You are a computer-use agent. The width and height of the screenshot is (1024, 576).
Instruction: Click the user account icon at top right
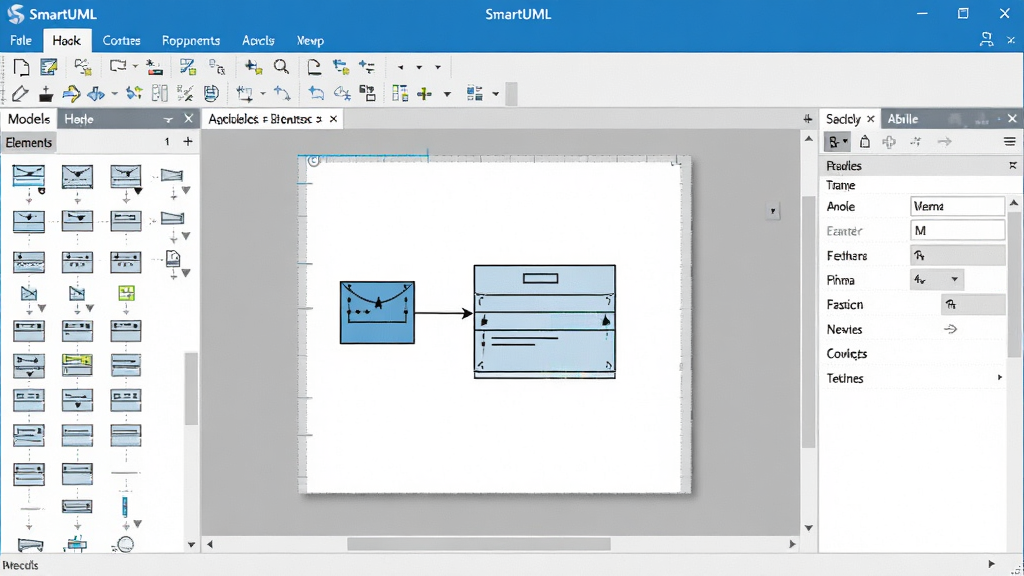point(986,40)
